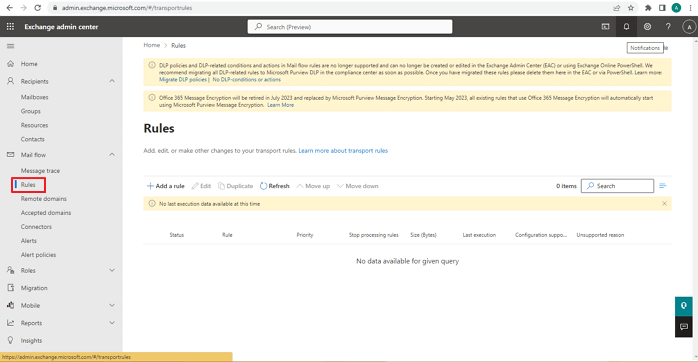Open the app launcher waffle icon
This screenshot has height=362, width=698.
pyautogui.click(x=10, y=27)
